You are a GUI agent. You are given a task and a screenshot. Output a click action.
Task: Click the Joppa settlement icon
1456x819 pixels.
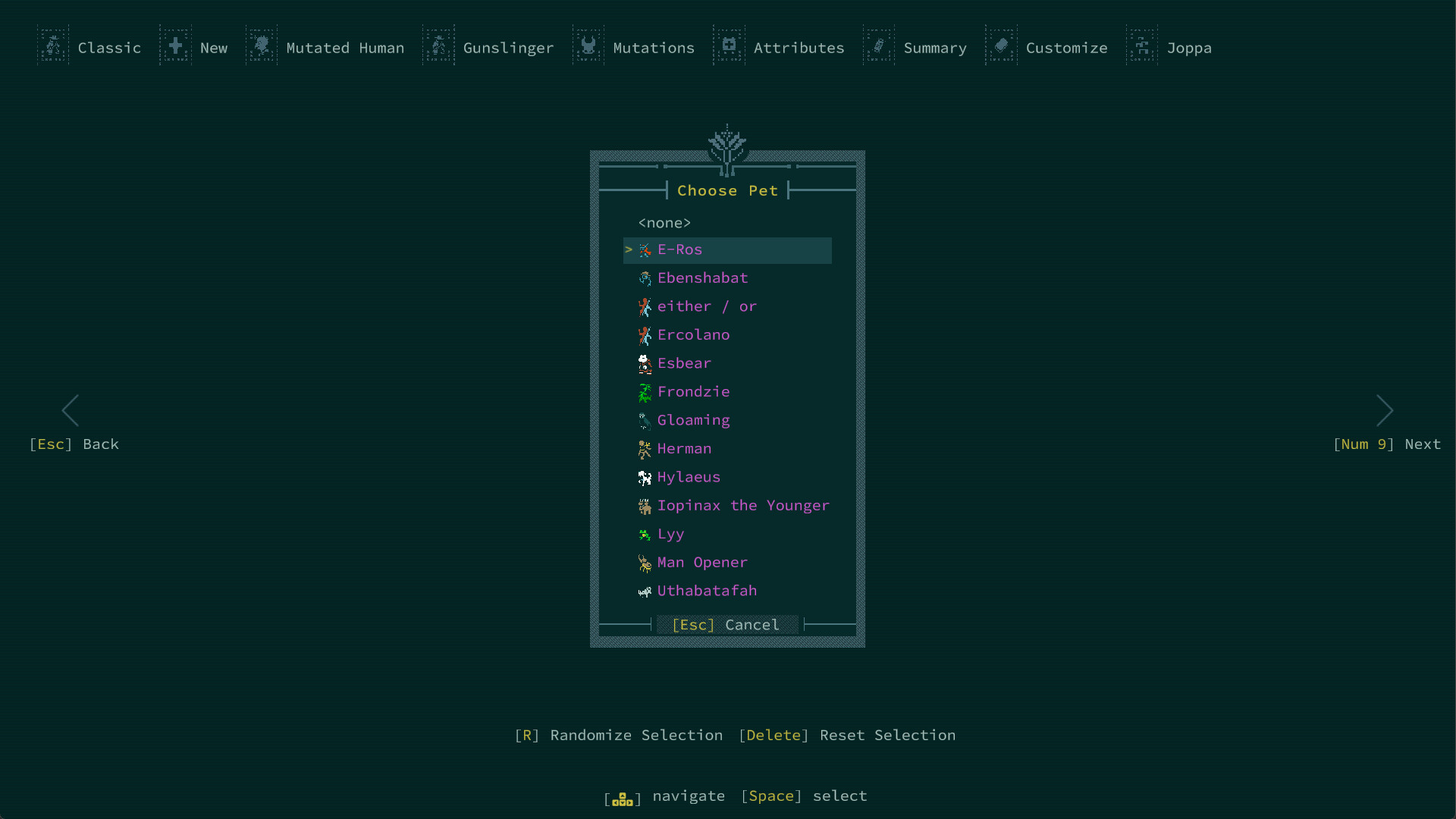pos(1142,45)
